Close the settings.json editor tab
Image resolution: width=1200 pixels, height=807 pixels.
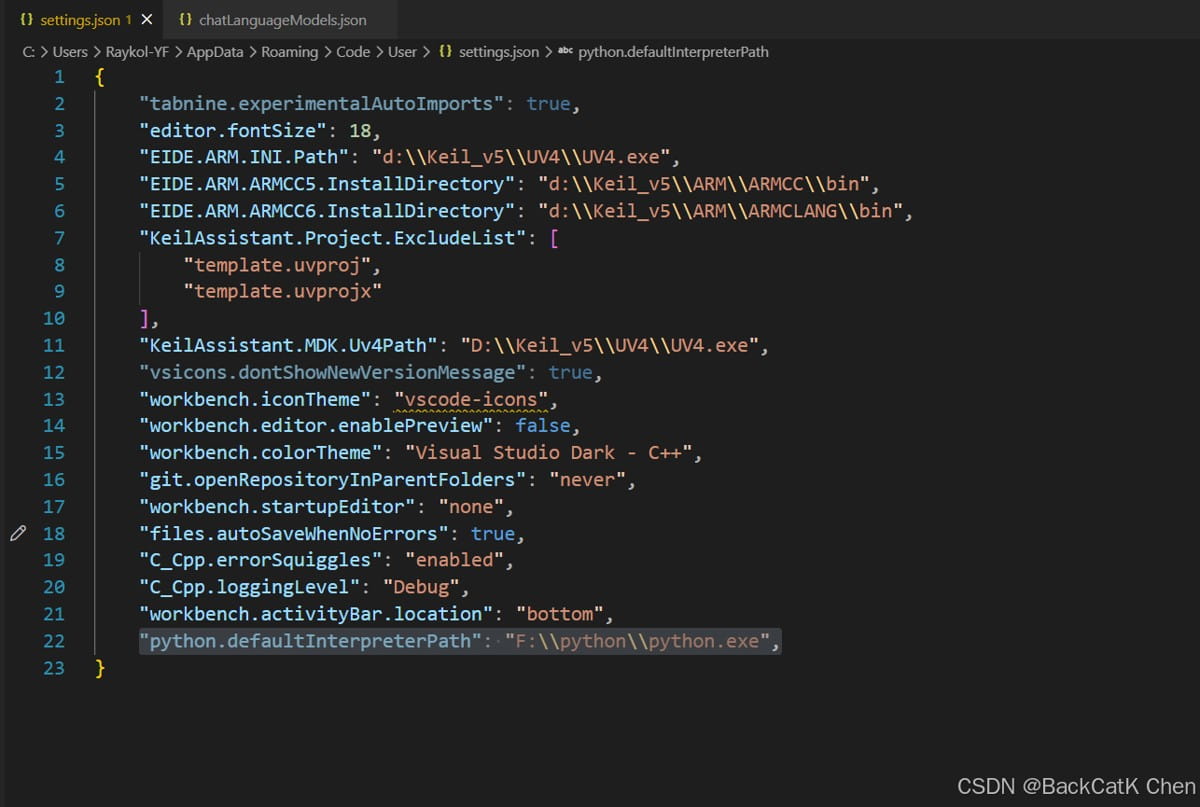(x=147, y=20)
